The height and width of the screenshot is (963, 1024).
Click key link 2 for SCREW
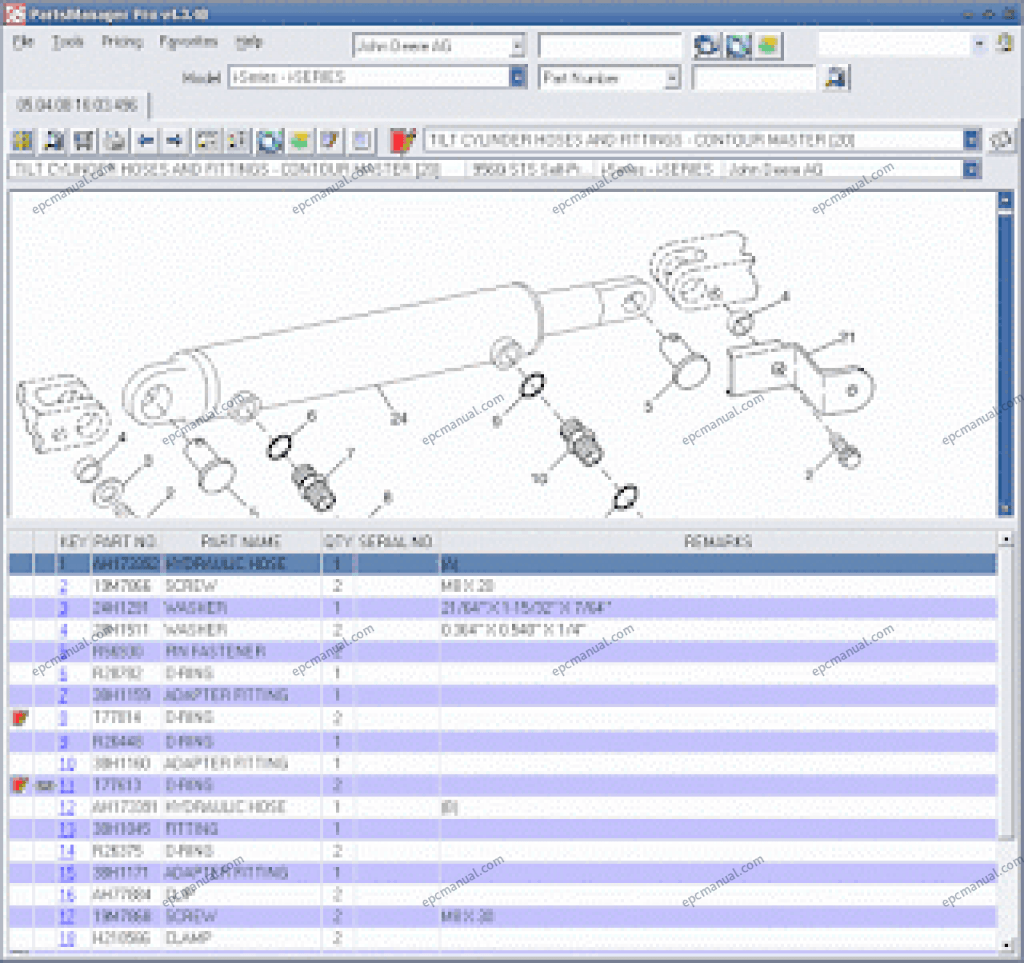pos(63,586)
